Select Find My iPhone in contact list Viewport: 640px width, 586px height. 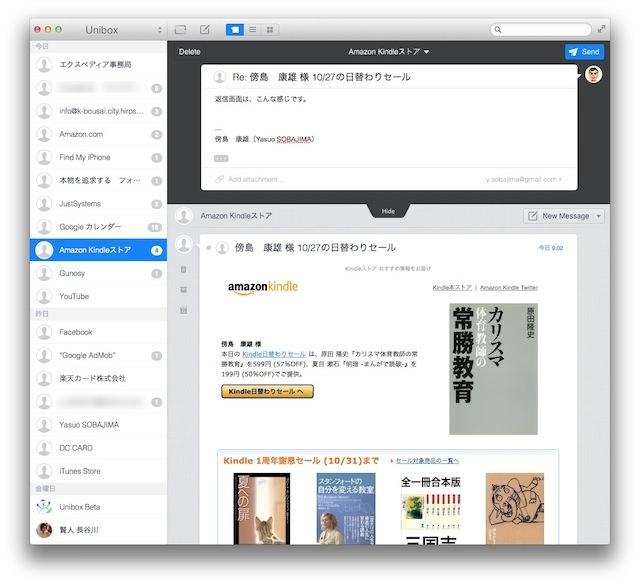85,157
